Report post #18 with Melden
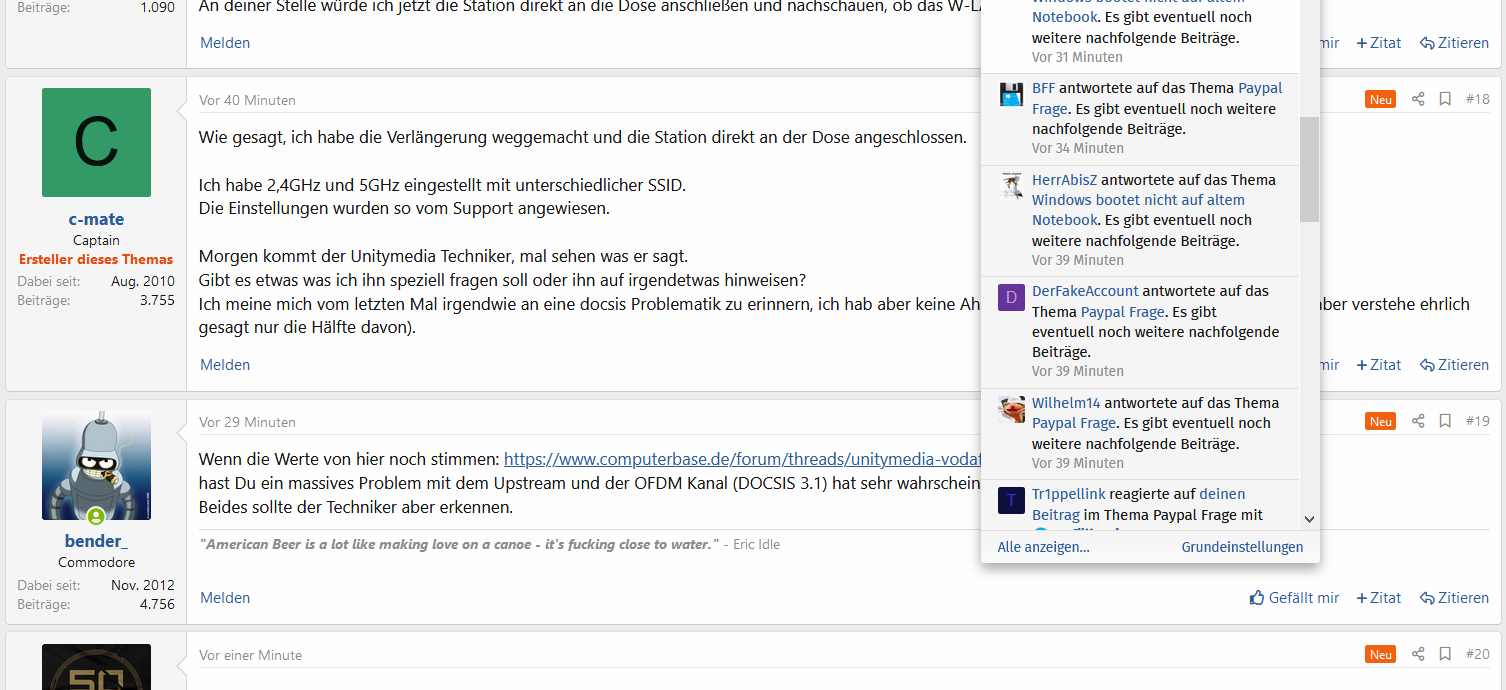The height and width of the screenshot is (690, 1506). tap(225, 365)
